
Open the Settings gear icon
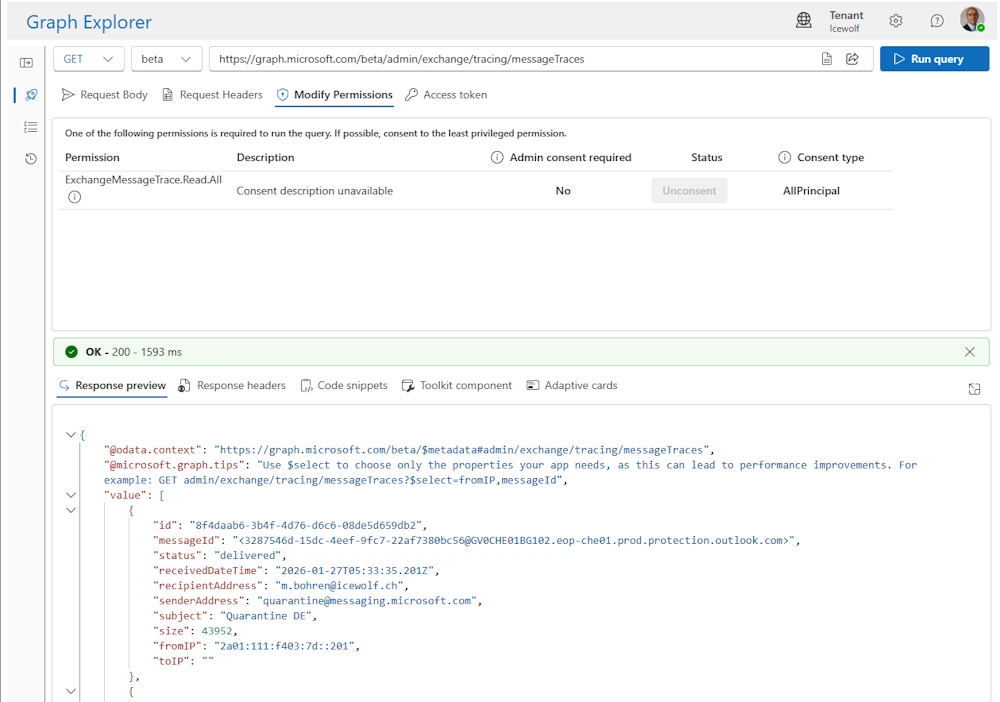(896, 21)
